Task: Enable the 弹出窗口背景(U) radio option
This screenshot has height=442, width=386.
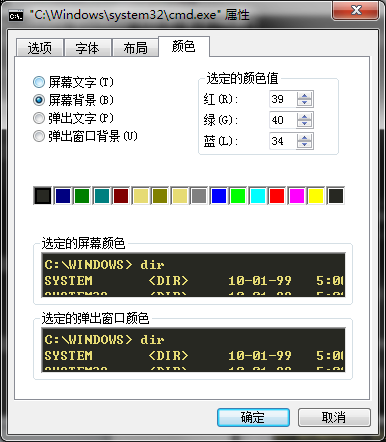Action: tap(85, 136)
